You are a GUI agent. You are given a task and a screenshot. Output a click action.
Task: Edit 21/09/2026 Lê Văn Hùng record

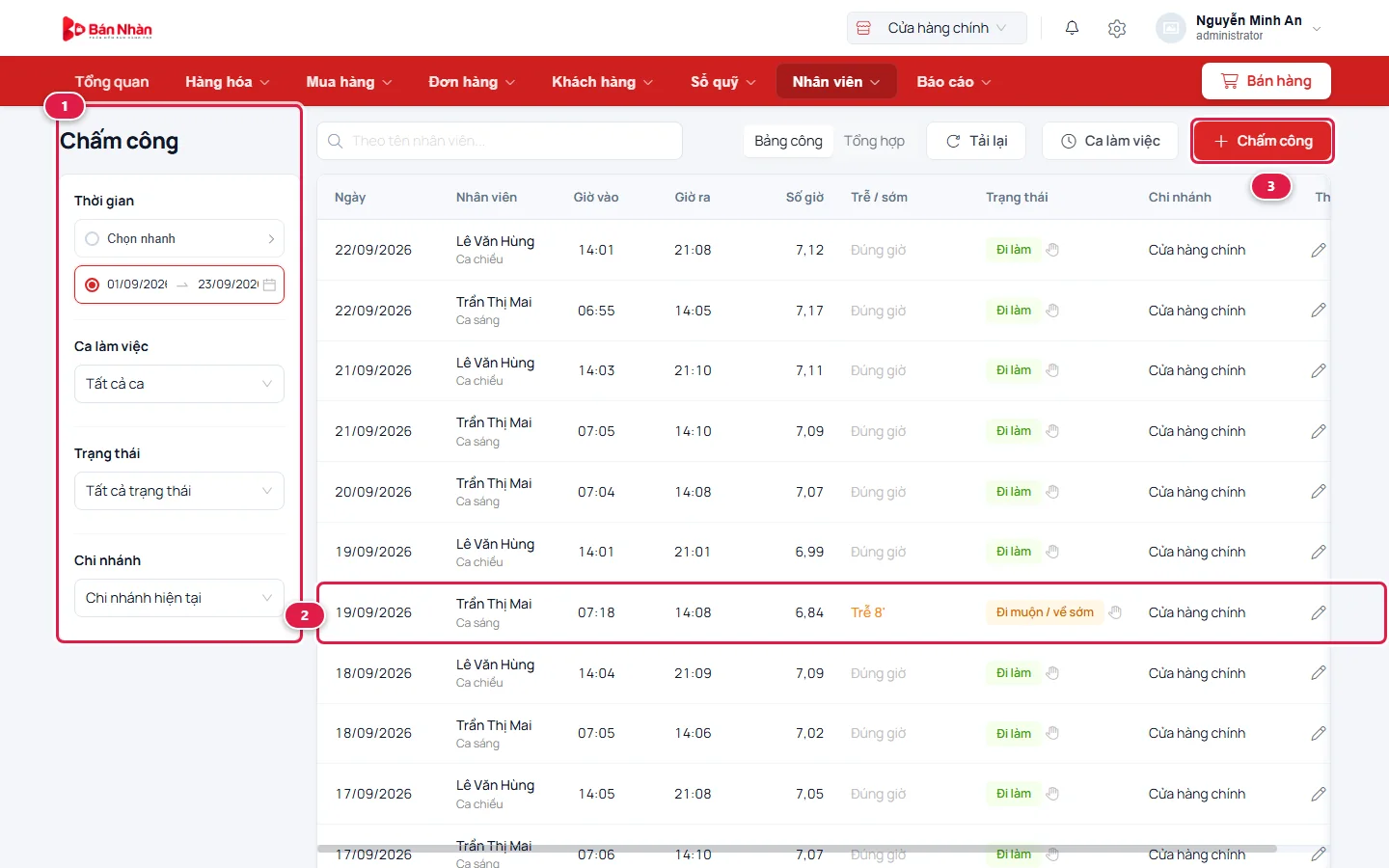pyautogui.click(x=1319, y=370)
